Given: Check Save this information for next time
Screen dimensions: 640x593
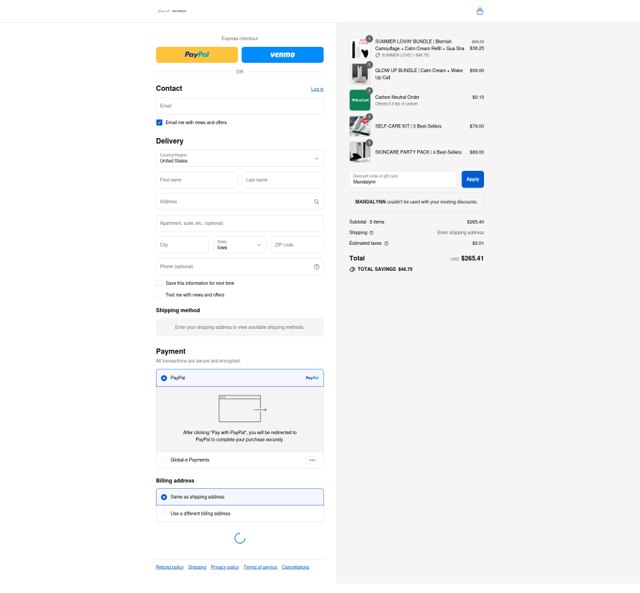Looking at the screenshot, I should tap(159, 283).
